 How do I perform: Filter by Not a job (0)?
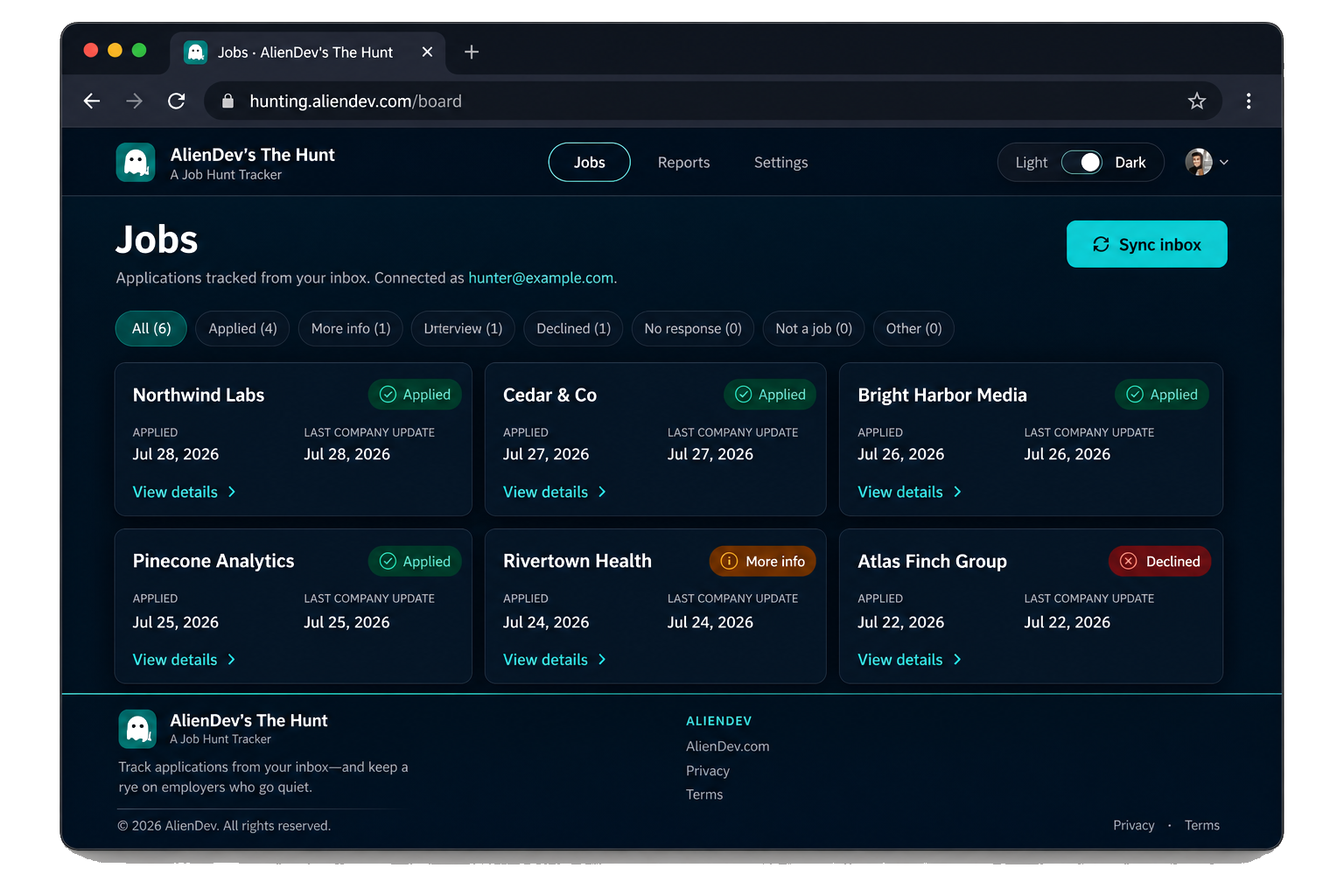pos(814,329)
